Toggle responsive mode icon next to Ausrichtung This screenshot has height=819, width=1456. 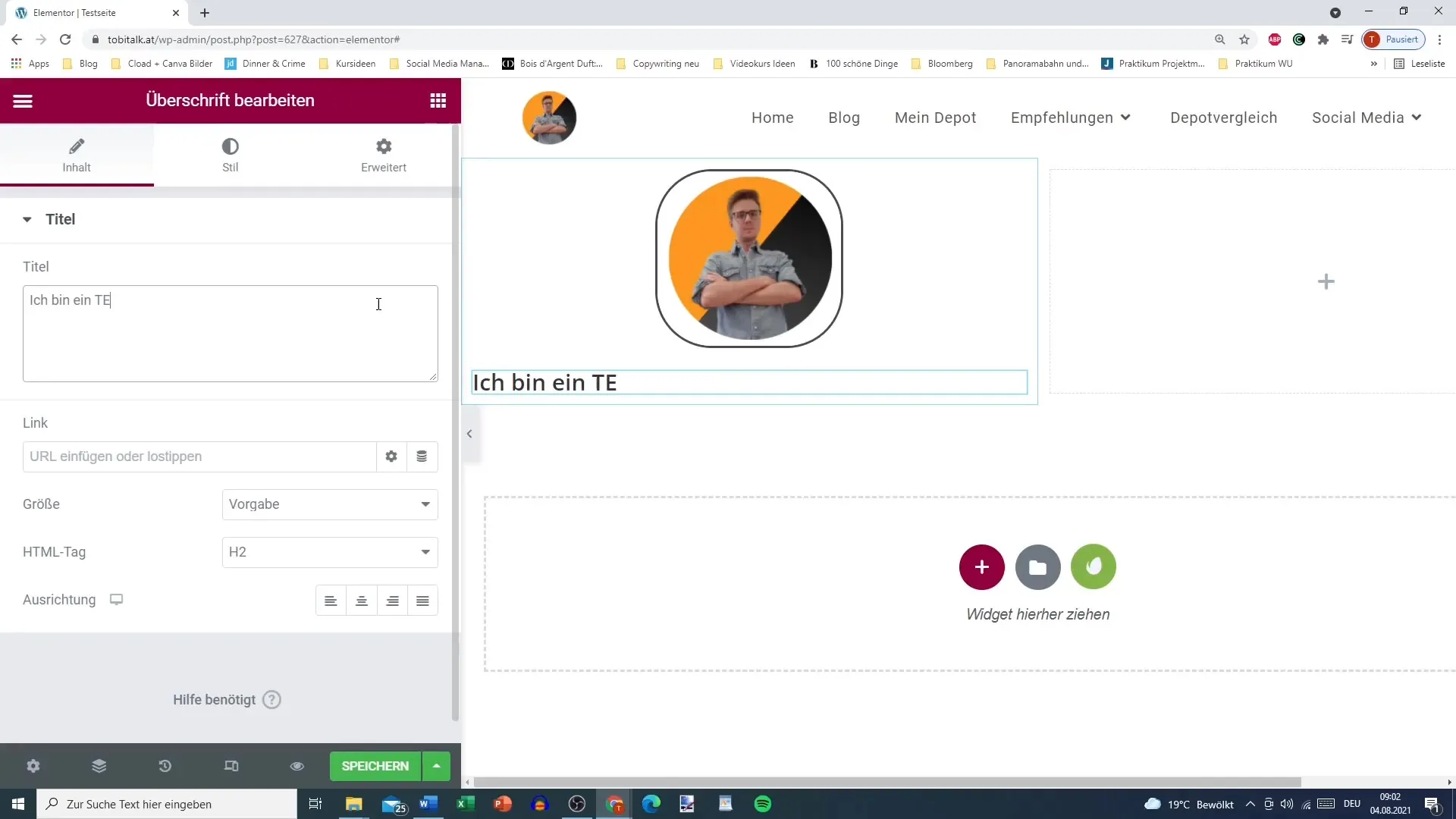pos(116,600)
